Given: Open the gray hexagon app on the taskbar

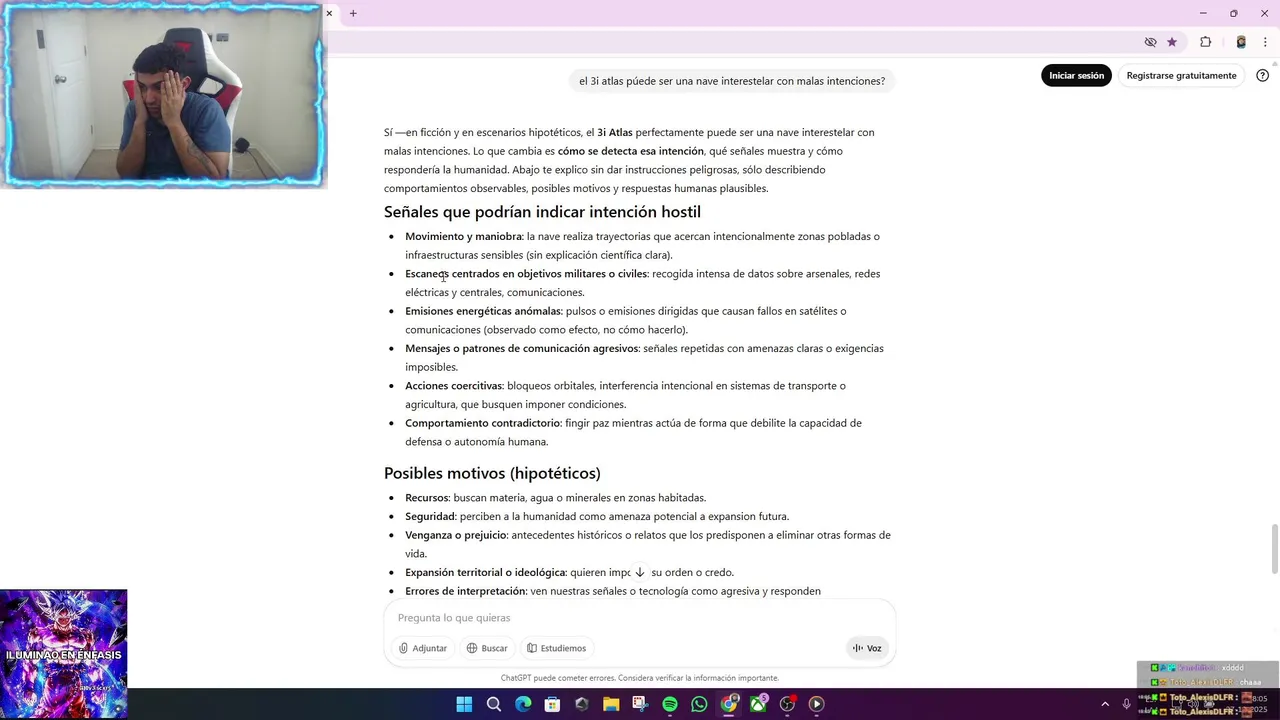Looking at the screenshot, I should tap(582, 704).
